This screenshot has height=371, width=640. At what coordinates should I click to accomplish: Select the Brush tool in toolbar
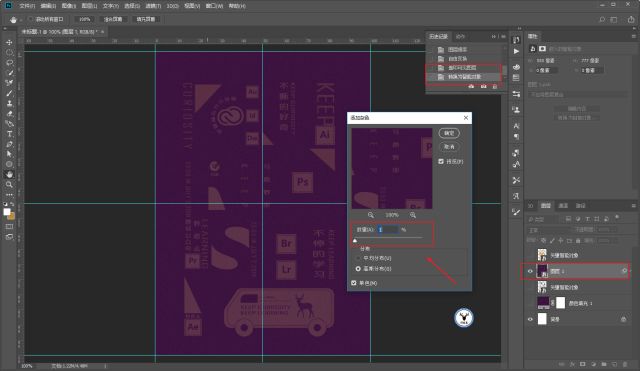click(9, 93)
